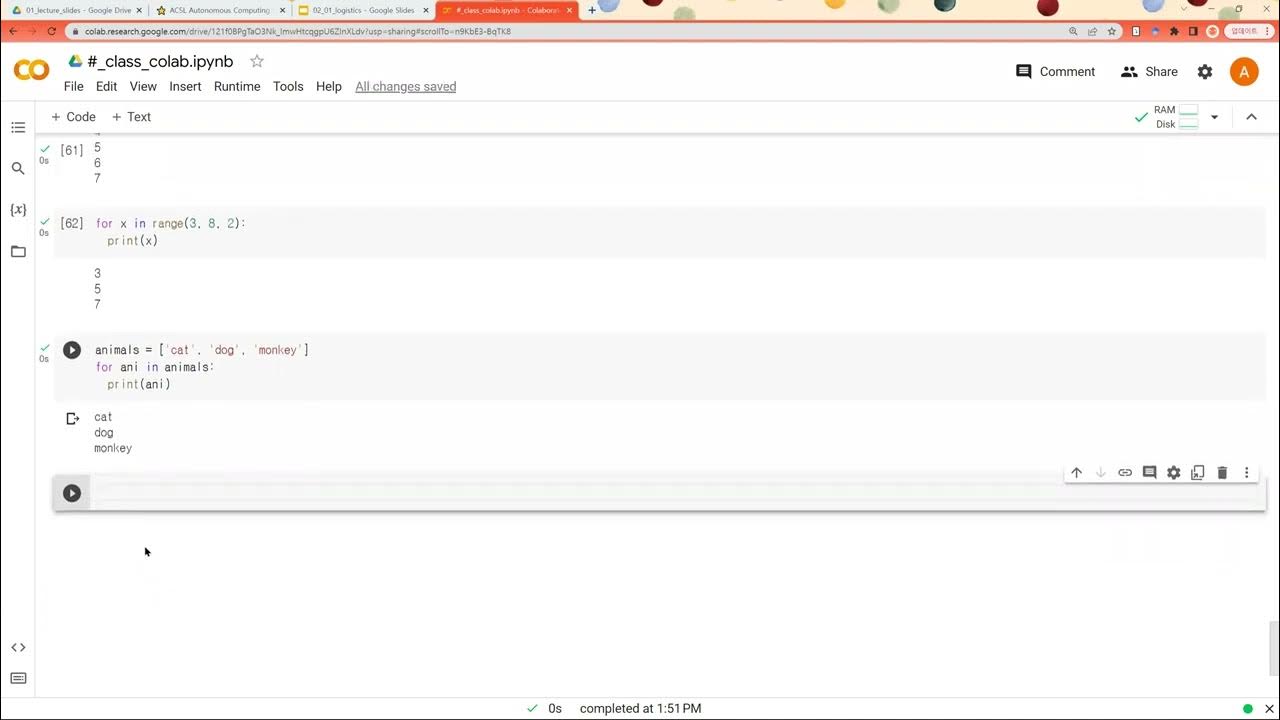Open the Help menu

[x=329, y=86]
